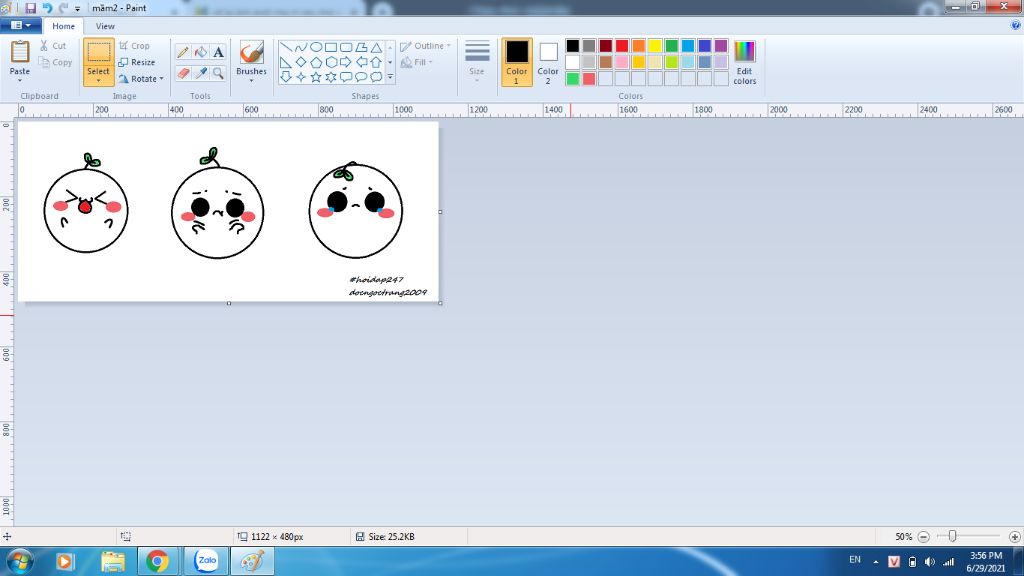Pick the black color swatch
This screenshot has height=576, width=1024.
[573, 46]
